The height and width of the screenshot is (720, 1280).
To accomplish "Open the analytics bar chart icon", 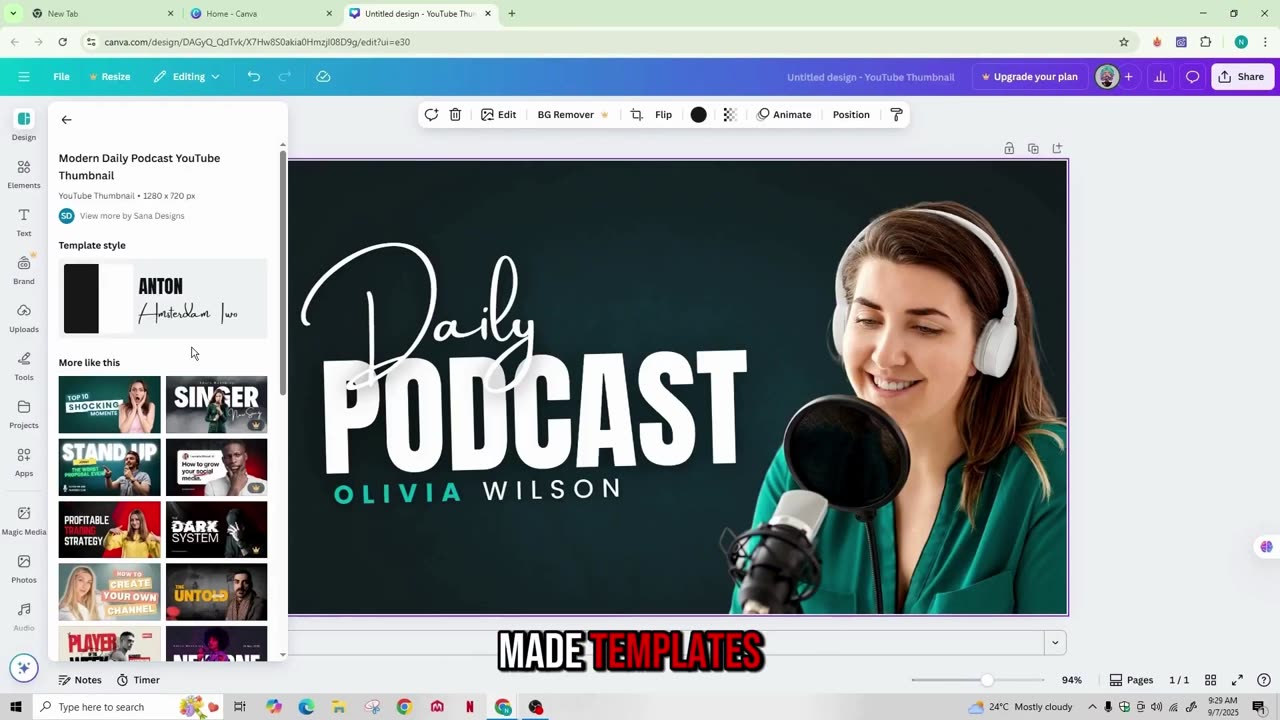I will (x=1160, y=77).
